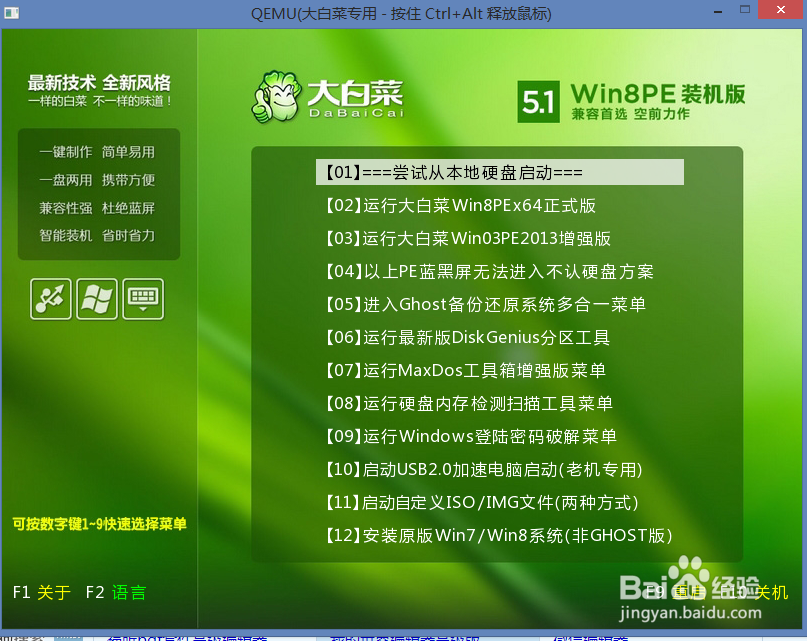This screenshot has width=807, height=641.
Task: Select entry 07 MaxDos toolbox menu
Action: pyautogui.click(x=465, y=370)
